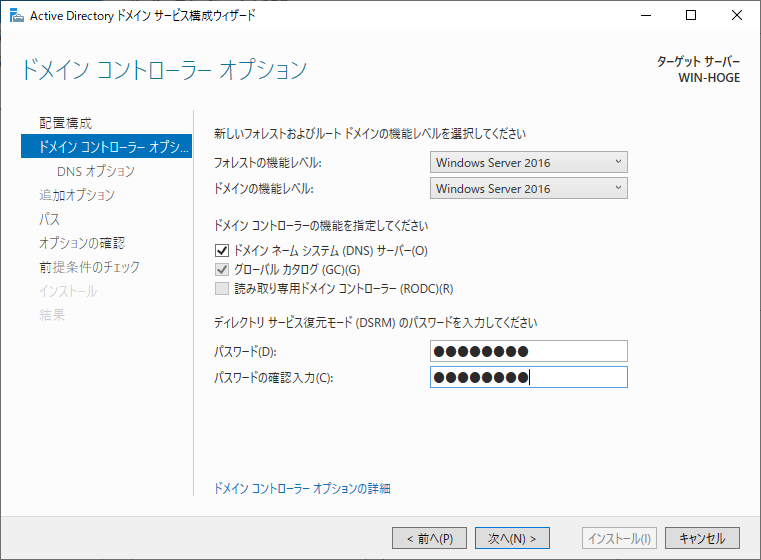This screenshot has height=560, width=761.
Task: Click the パスワードの確認入力(C) input field
Action: click(x=529, y=377)
